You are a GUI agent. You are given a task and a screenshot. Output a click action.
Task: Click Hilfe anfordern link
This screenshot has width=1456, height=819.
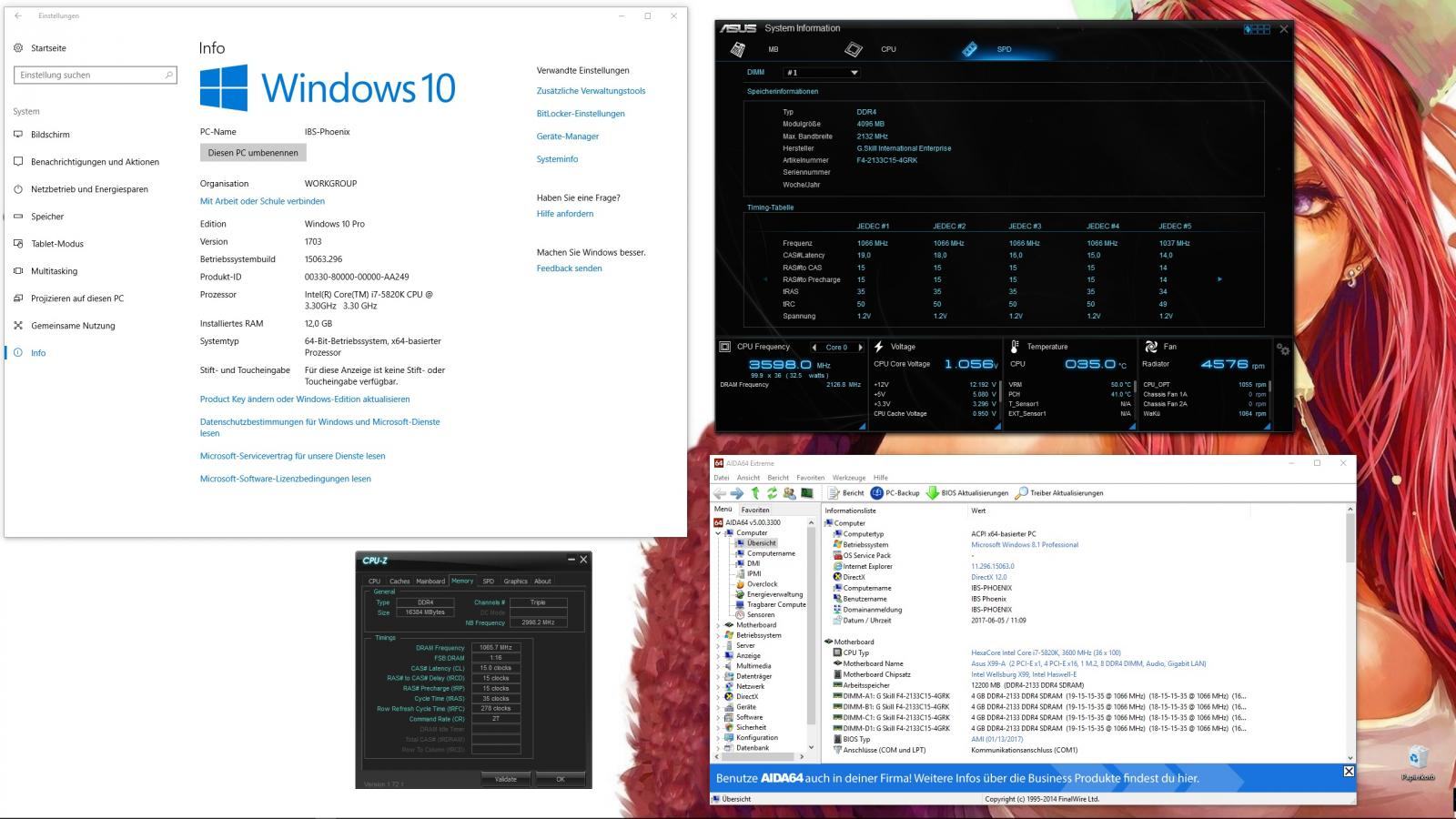[x=565, y=214]
